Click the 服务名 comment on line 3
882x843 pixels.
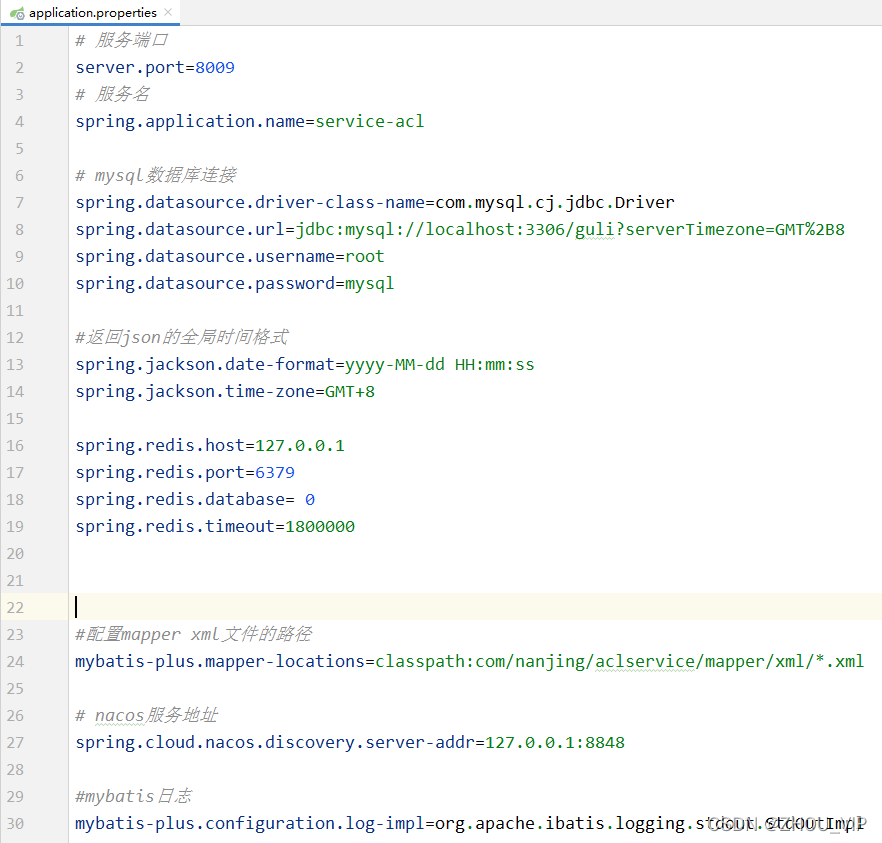pyautogui.click(x=112, y=94)
